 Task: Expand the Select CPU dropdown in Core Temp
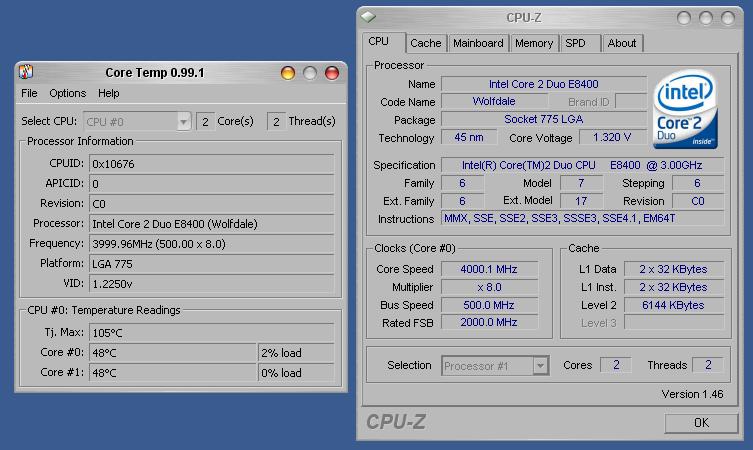[x=183, y=122]
